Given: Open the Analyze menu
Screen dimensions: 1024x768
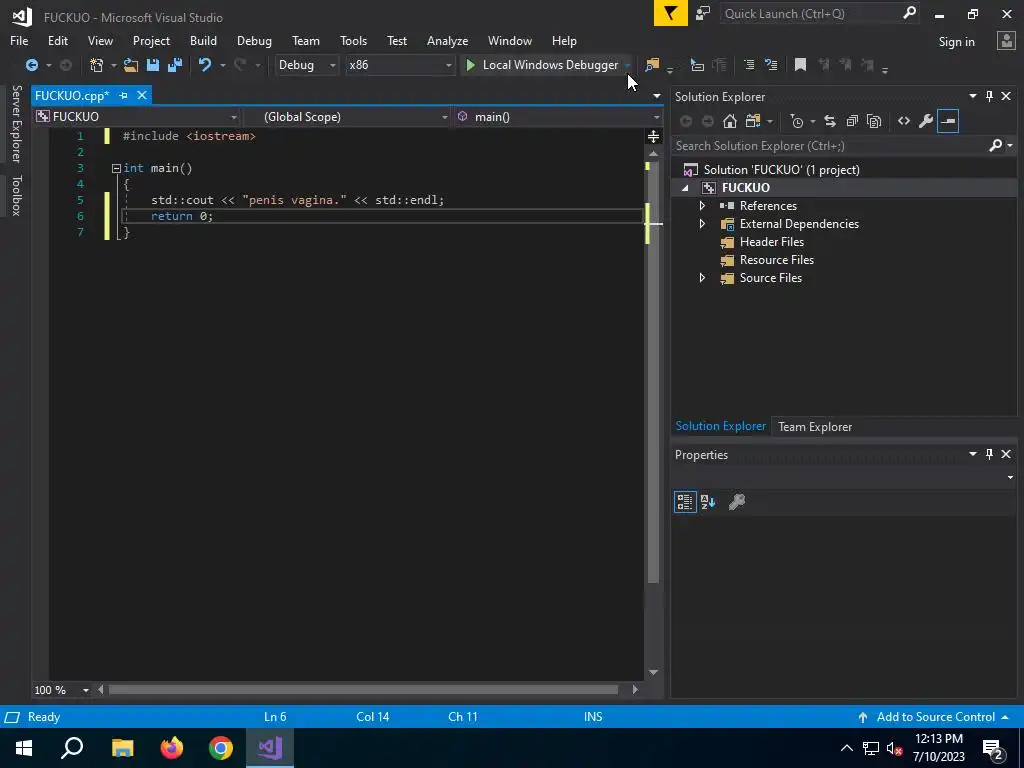Looking at the screenshot, I should click(x=447, y=40).
